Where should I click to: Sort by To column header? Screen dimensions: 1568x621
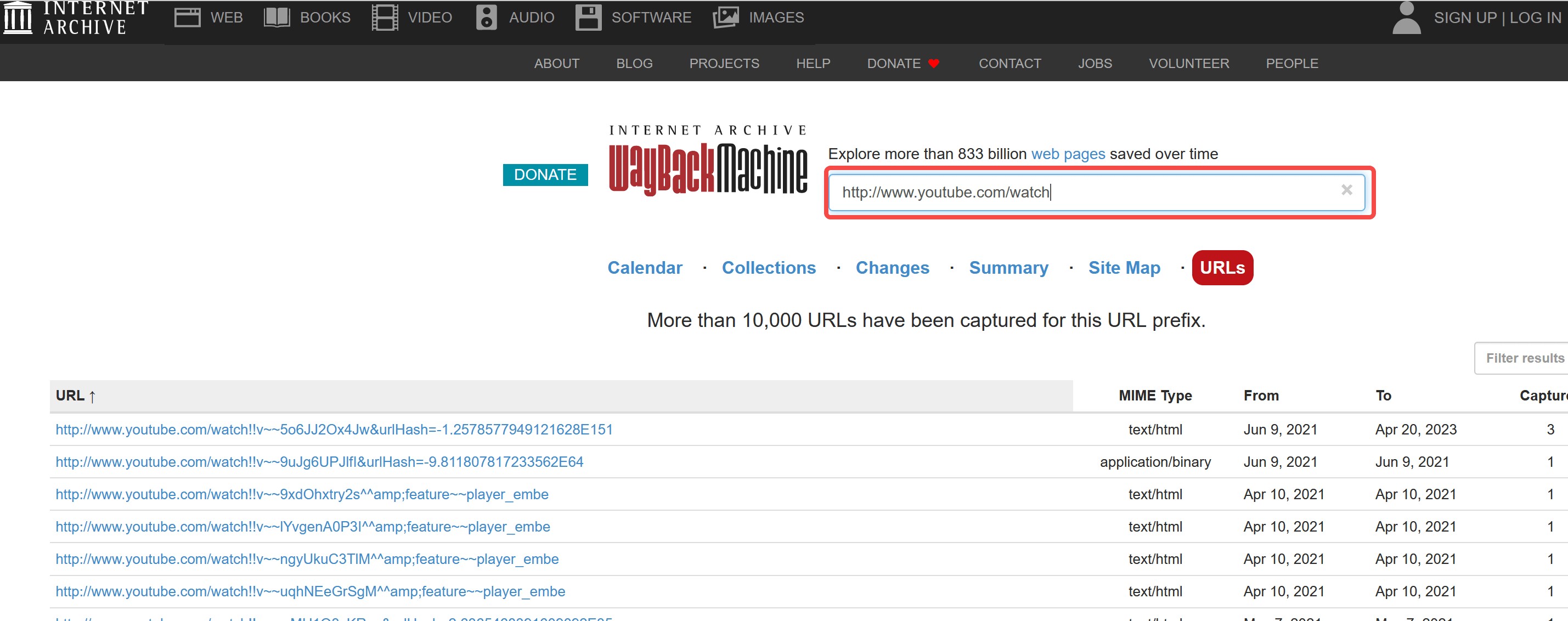pos(1383,396)
